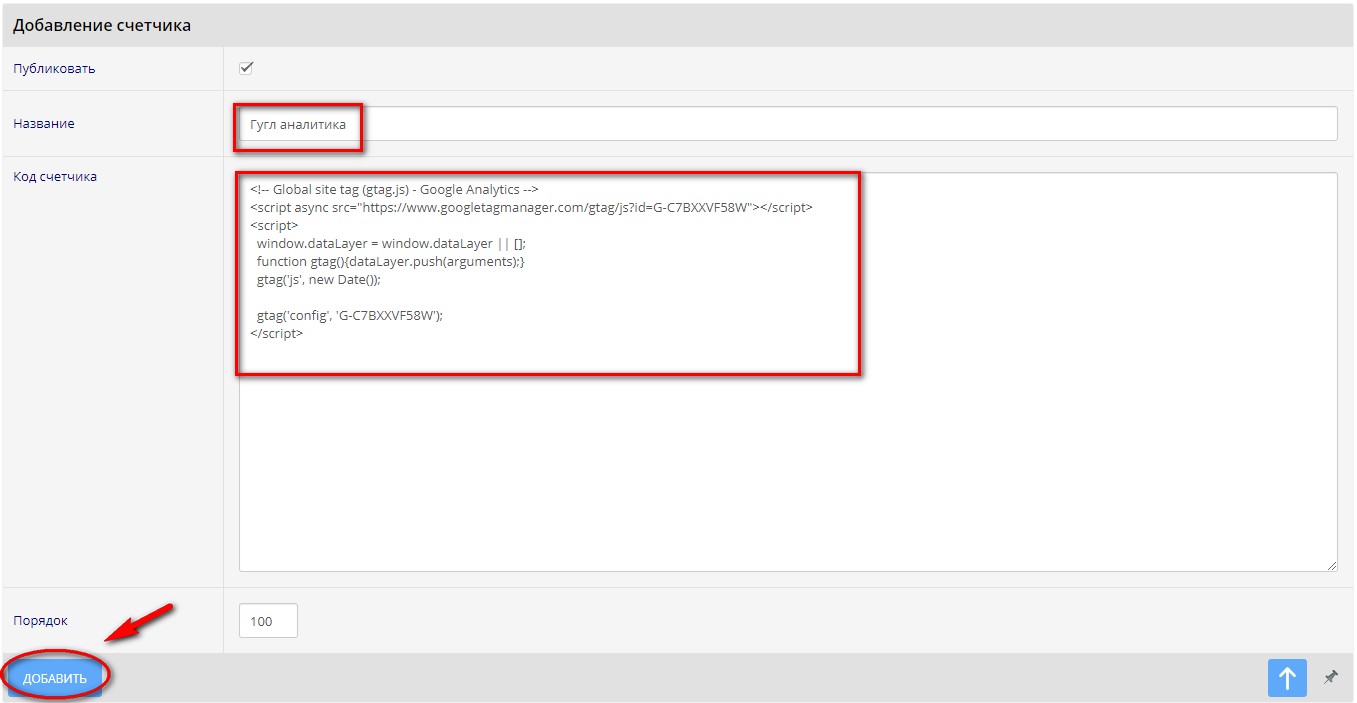Screen dimensions: 1357x703
Task: Click the Добавление счетчика heading
Action: (x=102, y=25)
